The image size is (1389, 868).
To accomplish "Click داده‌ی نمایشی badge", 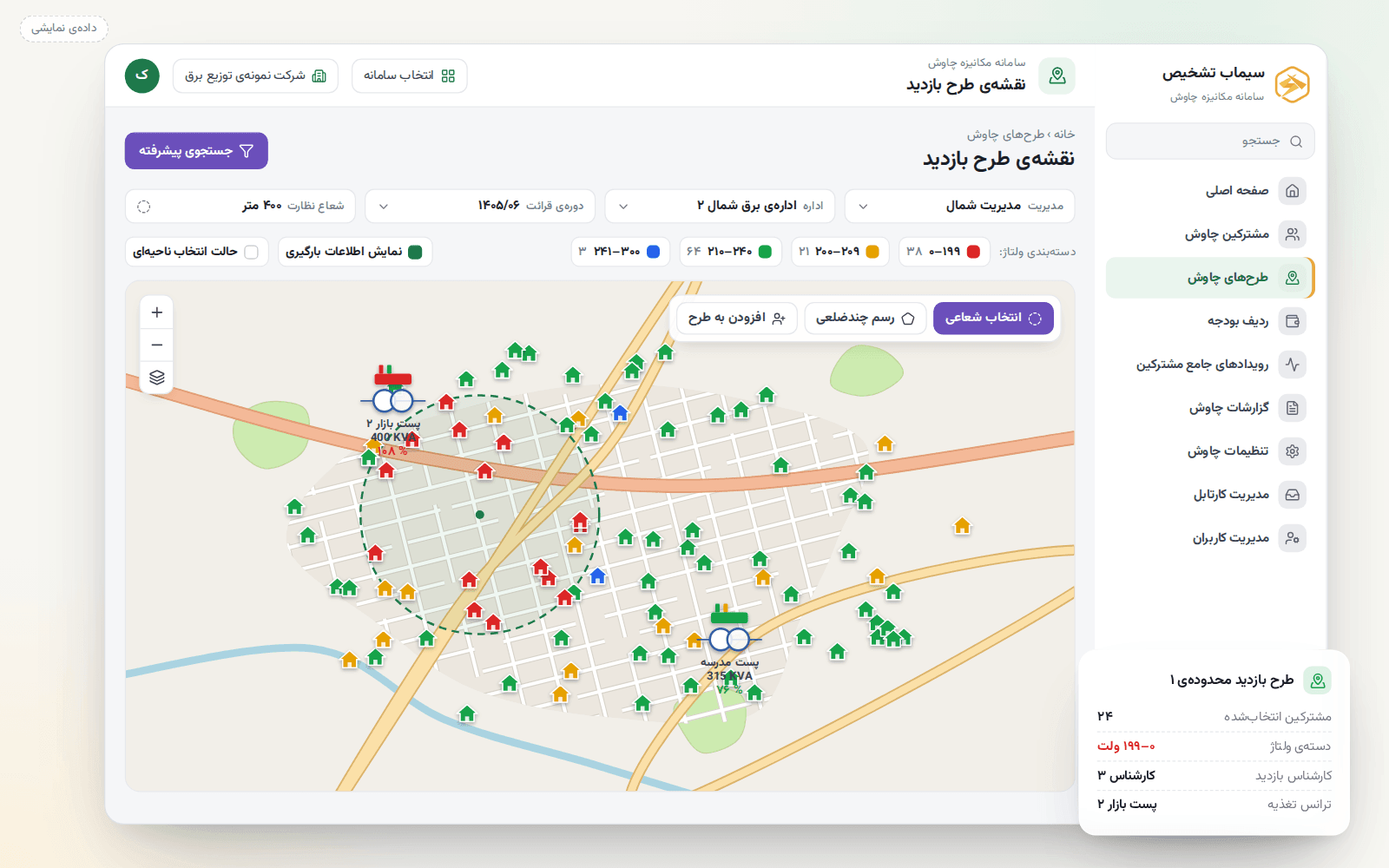I will click(x=64, y=29).
